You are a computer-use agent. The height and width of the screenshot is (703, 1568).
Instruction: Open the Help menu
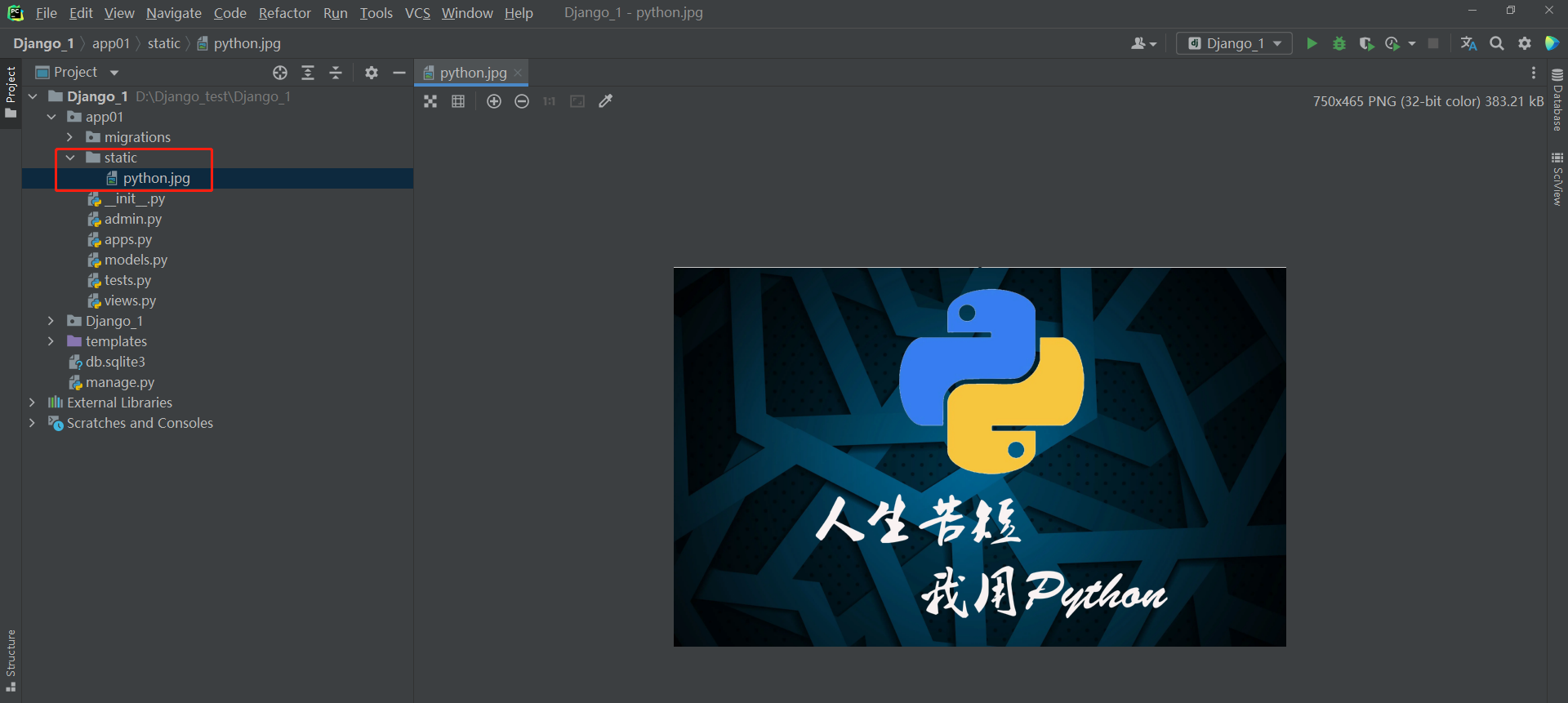[519, 13]
